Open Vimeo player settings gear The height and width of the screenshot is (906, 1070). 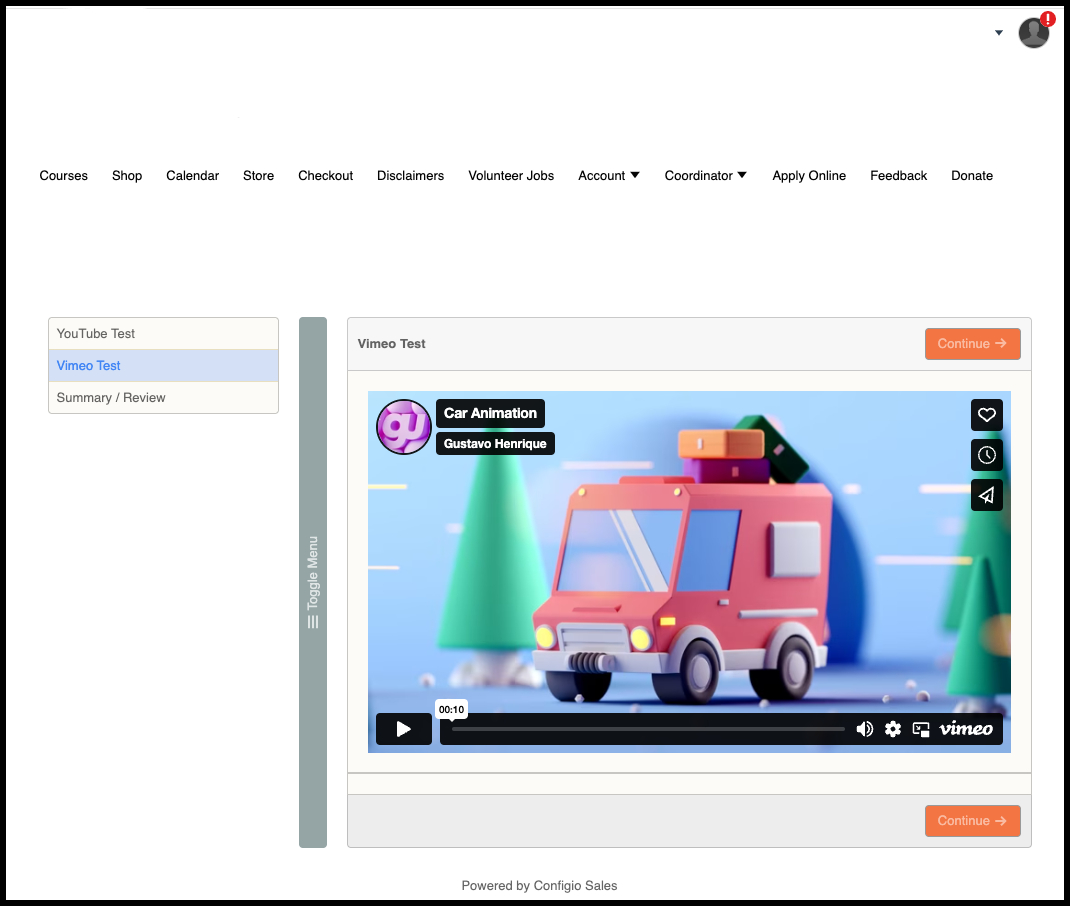893,729
